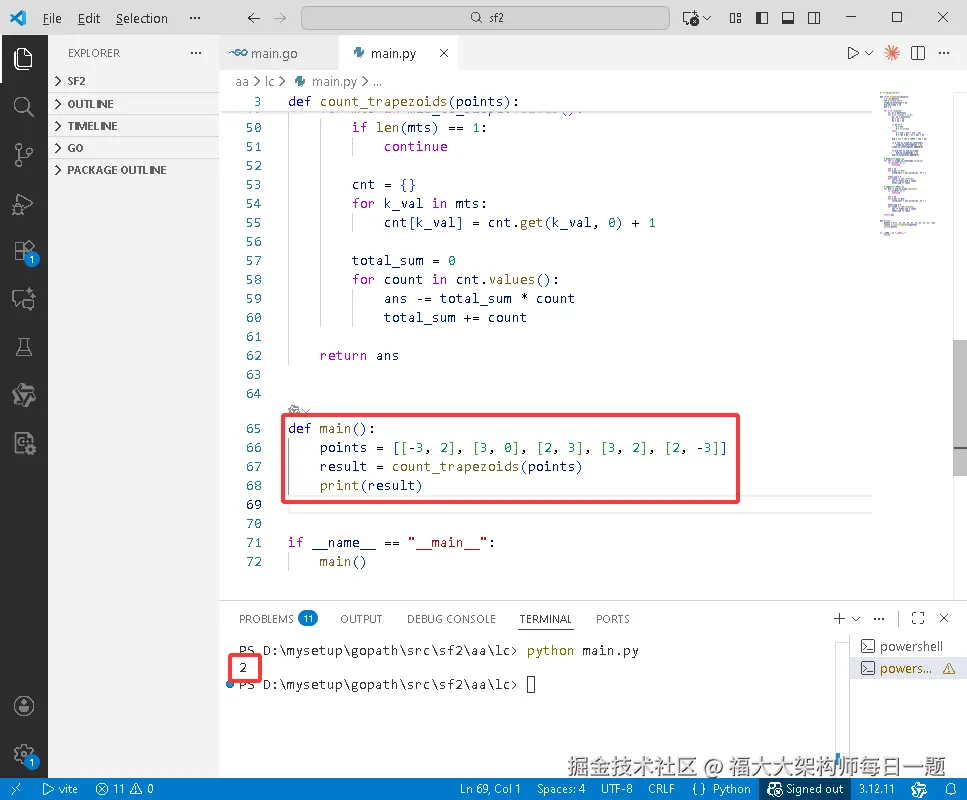Toggle the primary side bar
The width and height of the screenshot is (967, 800).
pos(762,18)
